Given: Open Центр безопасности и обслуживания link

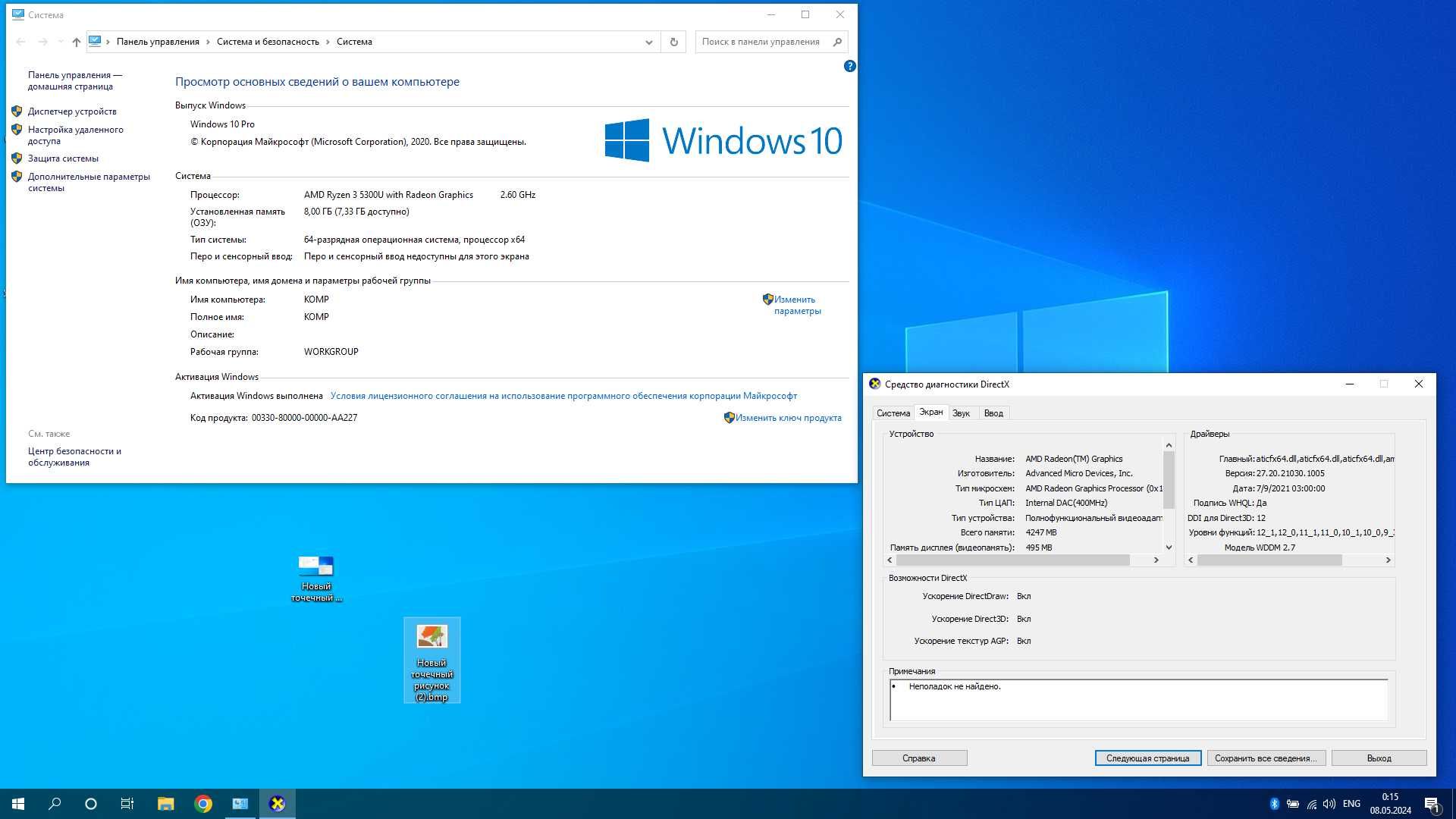Looking at the screenshot, I should 74,457.
